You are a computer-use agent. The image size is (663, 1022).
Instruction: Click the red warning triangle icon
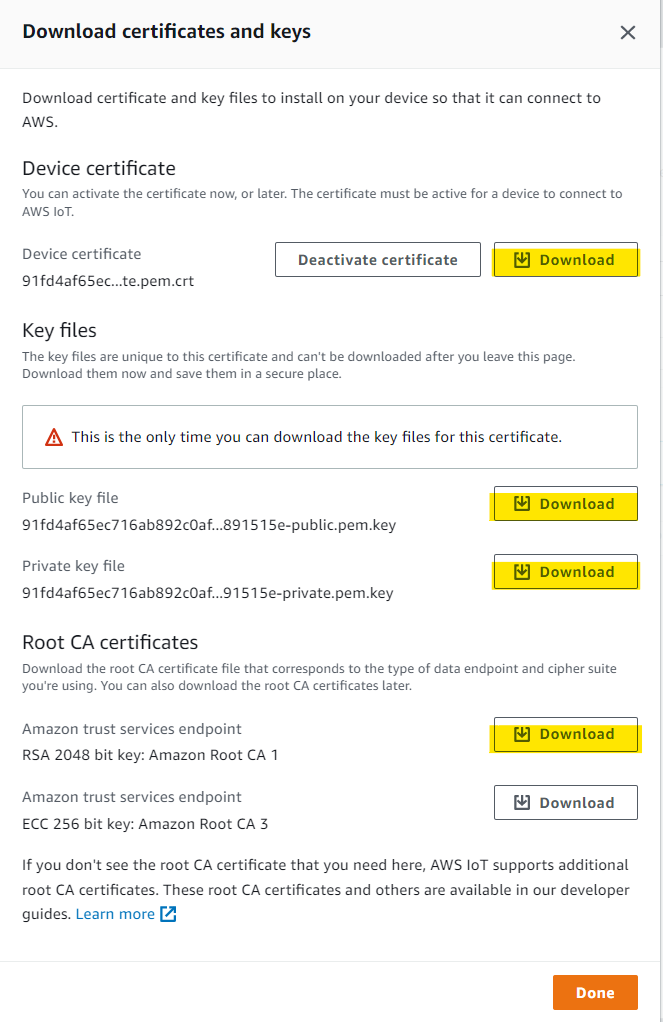click(x=55, y=436)
